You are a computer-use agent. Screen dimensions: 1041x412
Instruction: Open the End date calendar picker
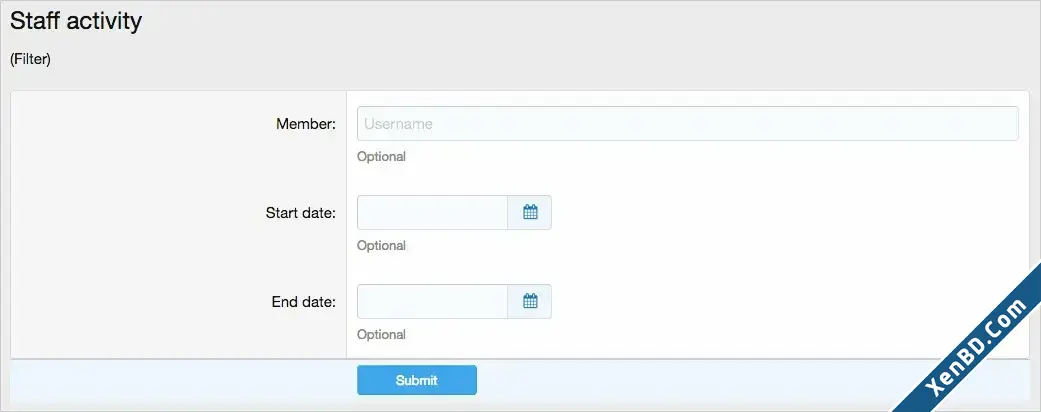[x=530, y=301]
